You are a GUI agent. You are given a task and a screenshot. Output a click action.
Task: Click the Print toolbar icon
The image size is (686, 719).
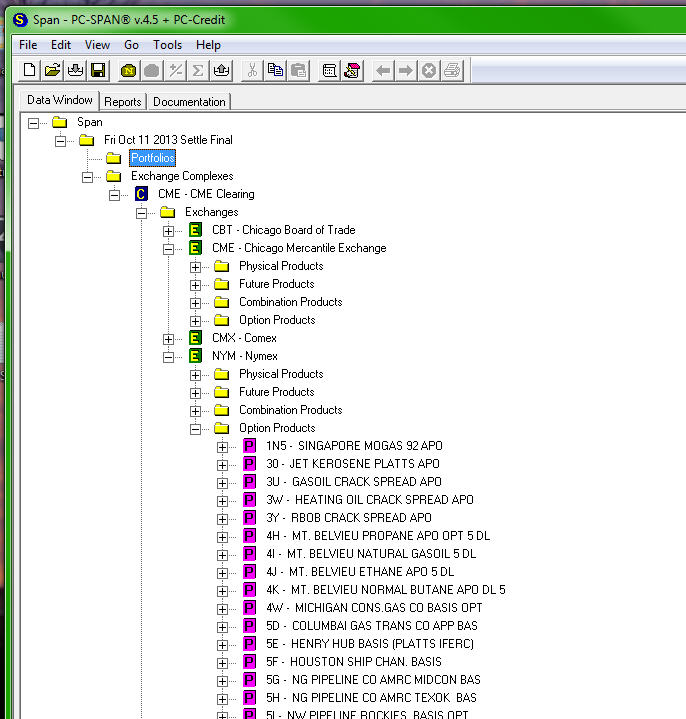click(452, 70)
